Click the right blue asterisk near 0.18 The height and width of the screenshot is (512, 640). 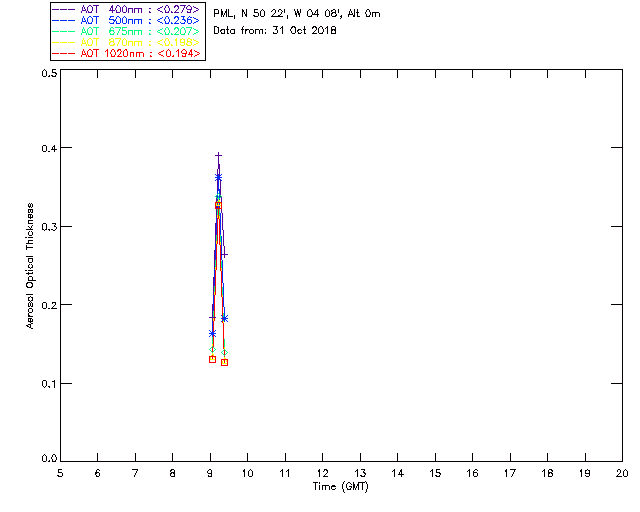point(224,318)
